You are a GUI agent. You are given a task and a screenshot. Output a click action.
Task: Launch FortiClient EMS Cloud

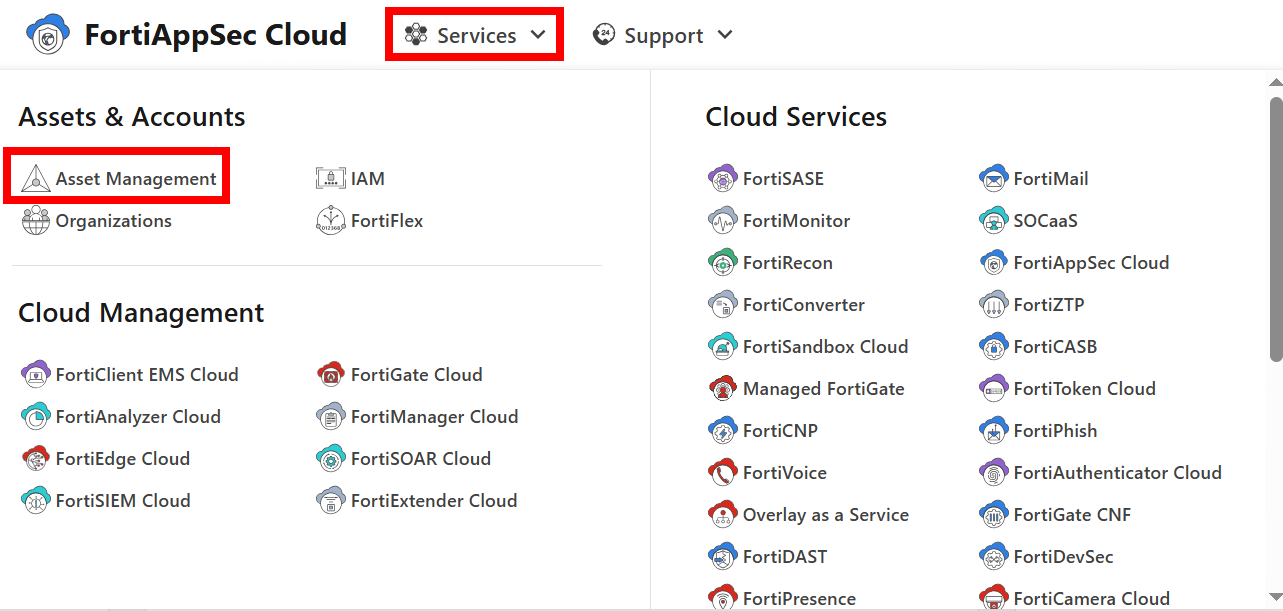[145, 374]
